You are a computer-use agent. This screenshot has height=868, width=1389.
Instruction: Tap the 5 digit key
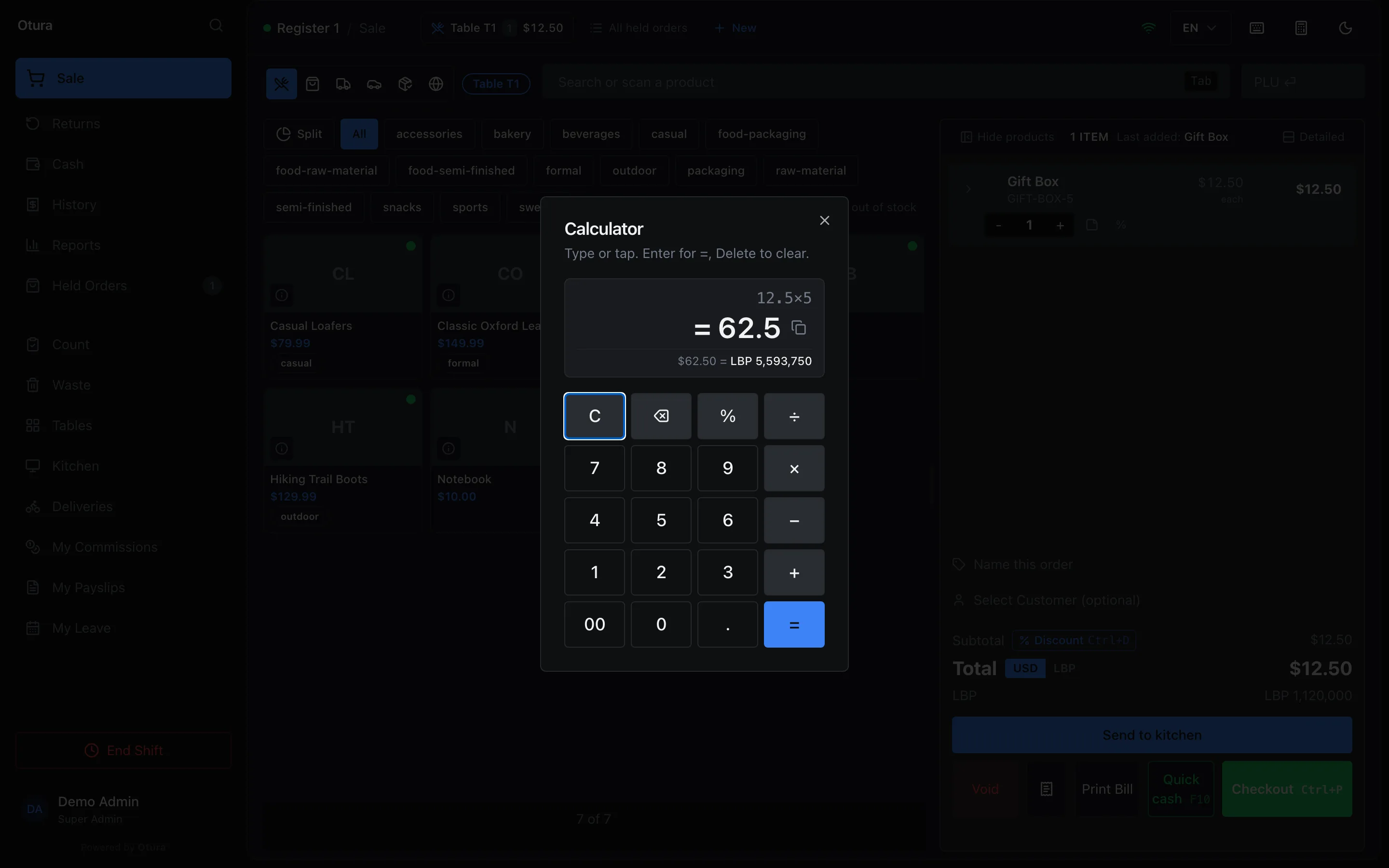click(x=661, y=520)
